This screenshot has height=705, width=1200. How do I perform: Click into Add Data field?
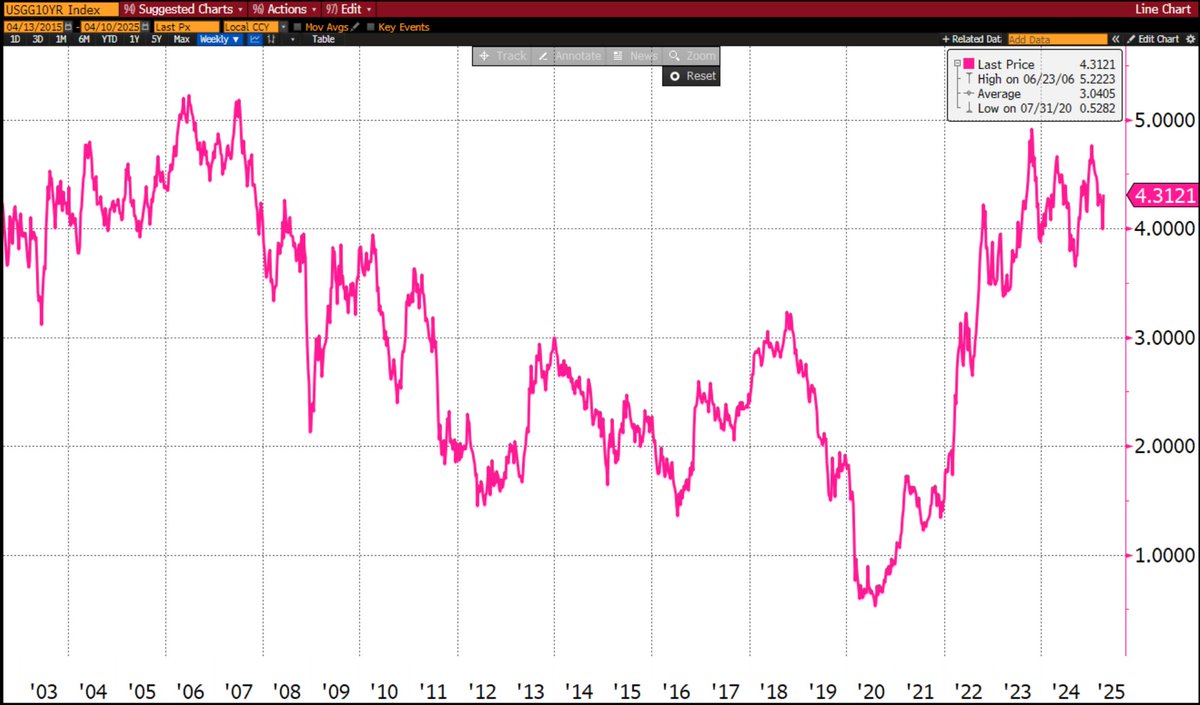[x=1057, y=39]
